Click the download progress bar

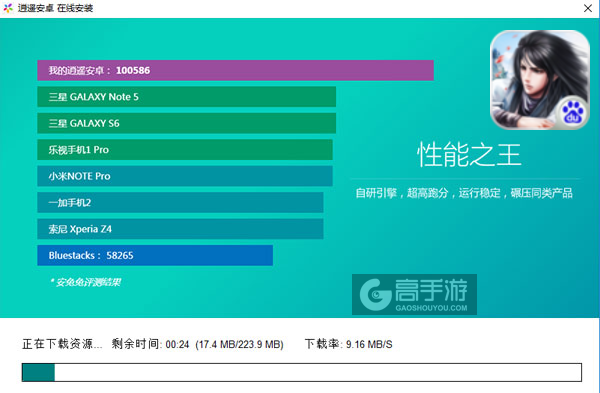302,372
